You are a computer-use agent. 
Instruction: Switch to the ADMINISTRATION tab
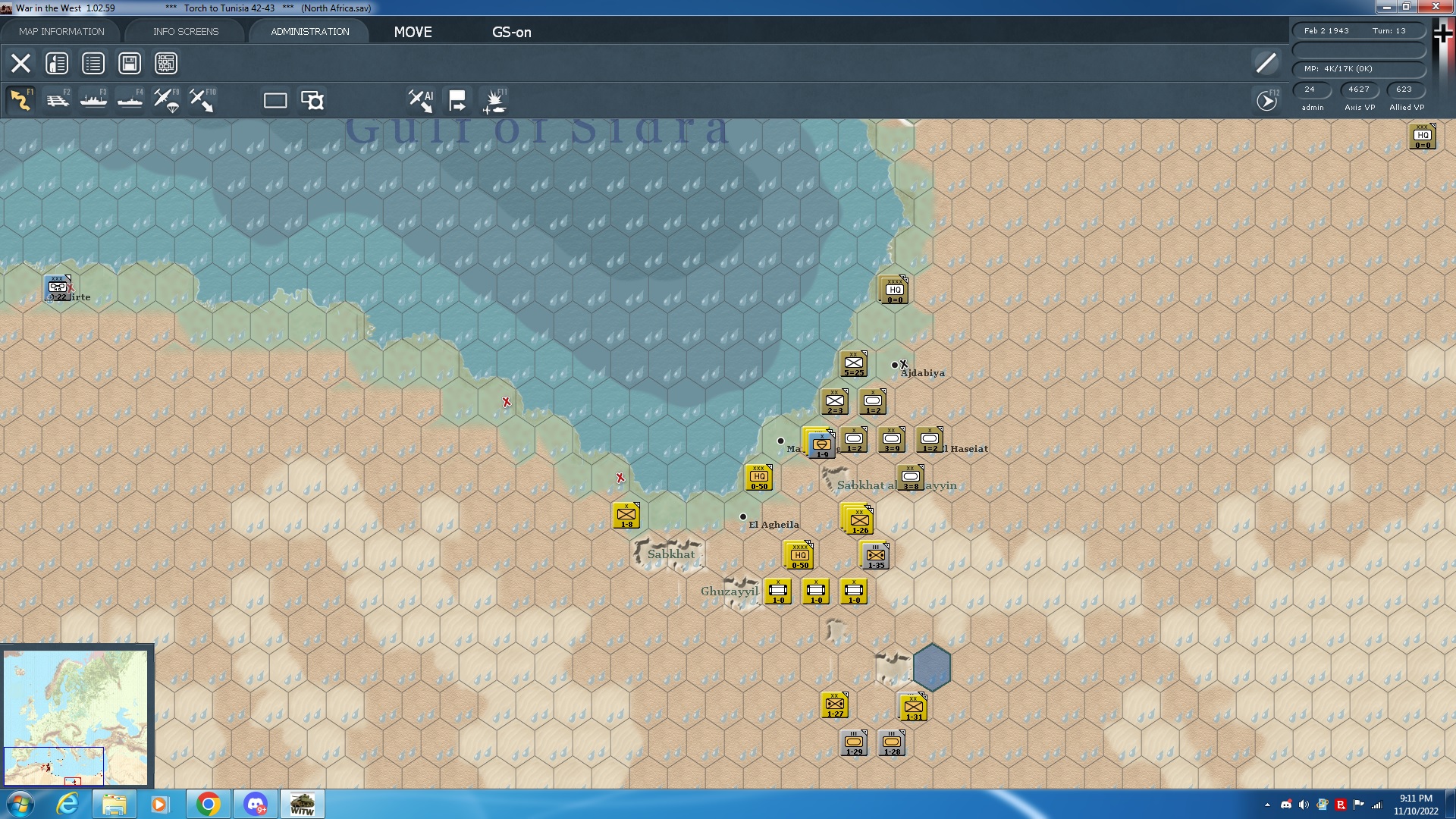point(310,32)
